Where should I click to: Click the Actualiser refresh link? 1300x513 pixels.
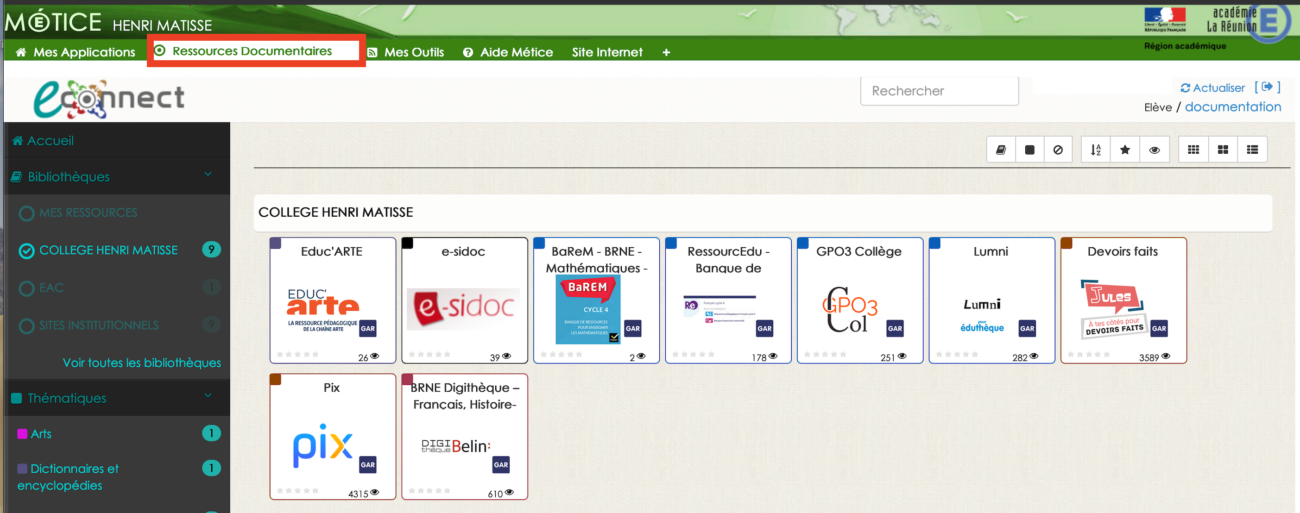(x=1213, y=88)
